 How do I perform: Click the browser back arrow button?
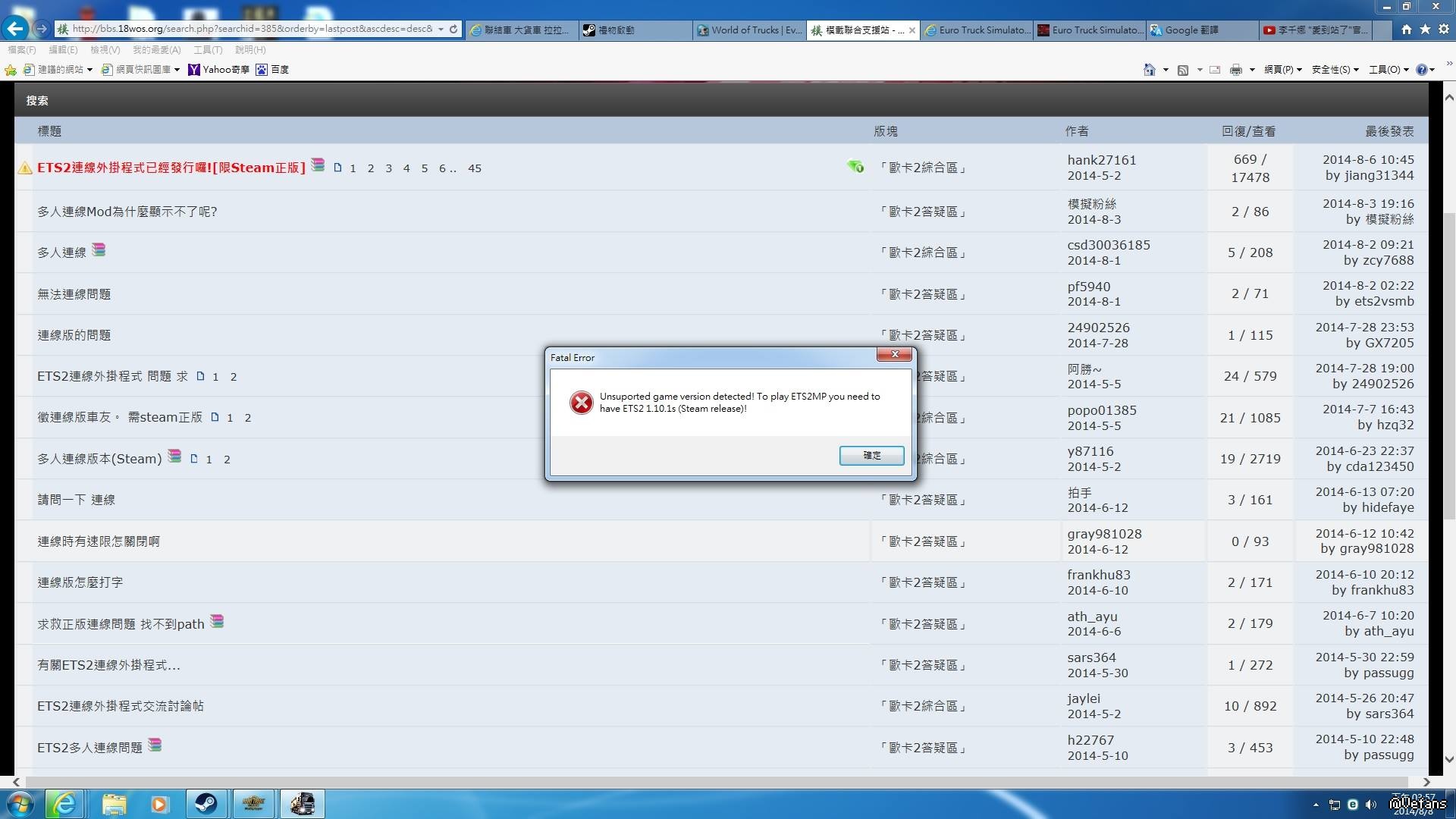15,29
